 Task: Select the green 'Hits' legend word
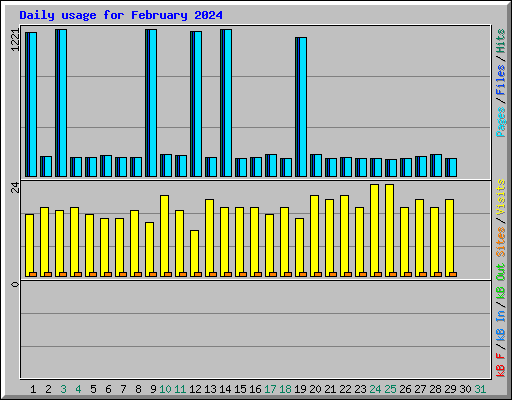pyautogui.click(x=500, y=41)
